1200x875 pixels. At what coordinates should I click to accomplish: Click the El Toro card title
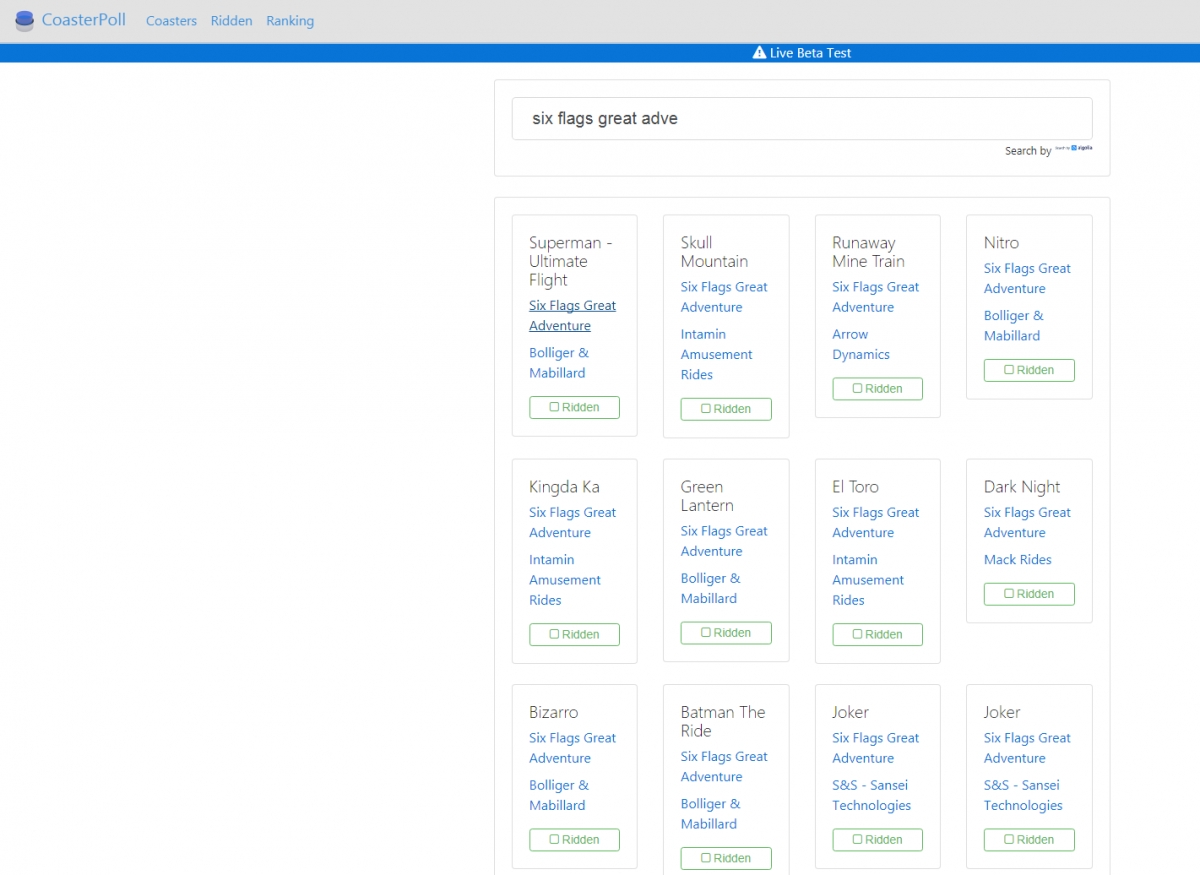(x=855, y=487)
